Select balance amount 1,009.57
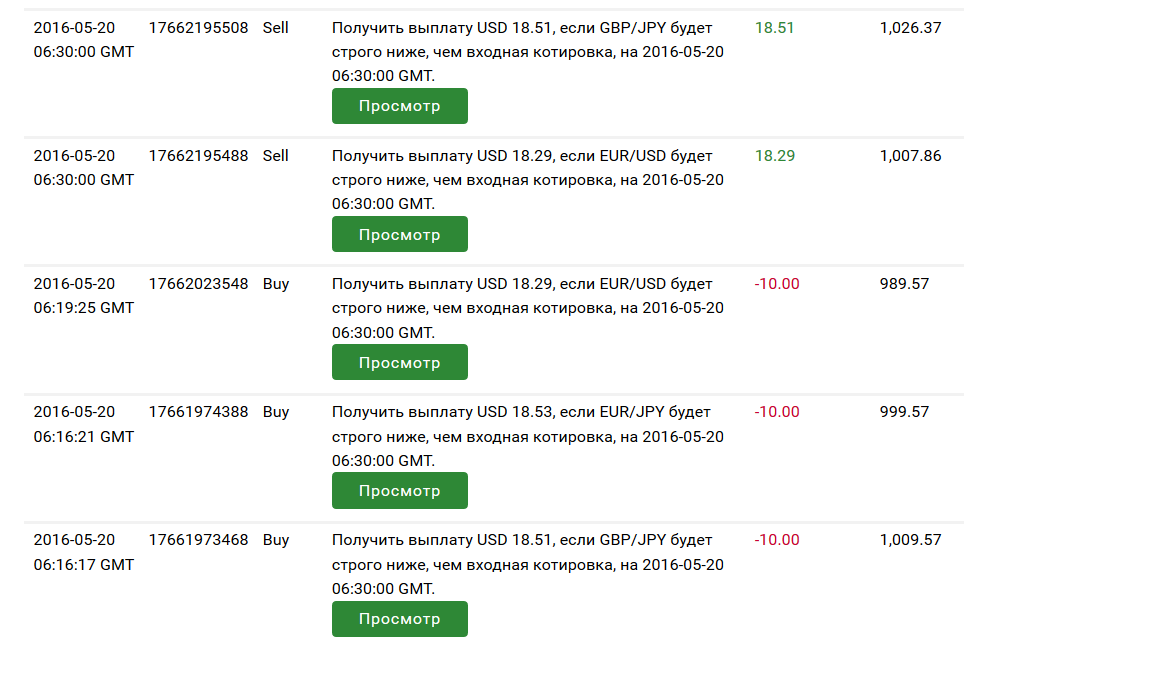The height and width of the screenshot is (684, 1168). [x=910, y=540]
